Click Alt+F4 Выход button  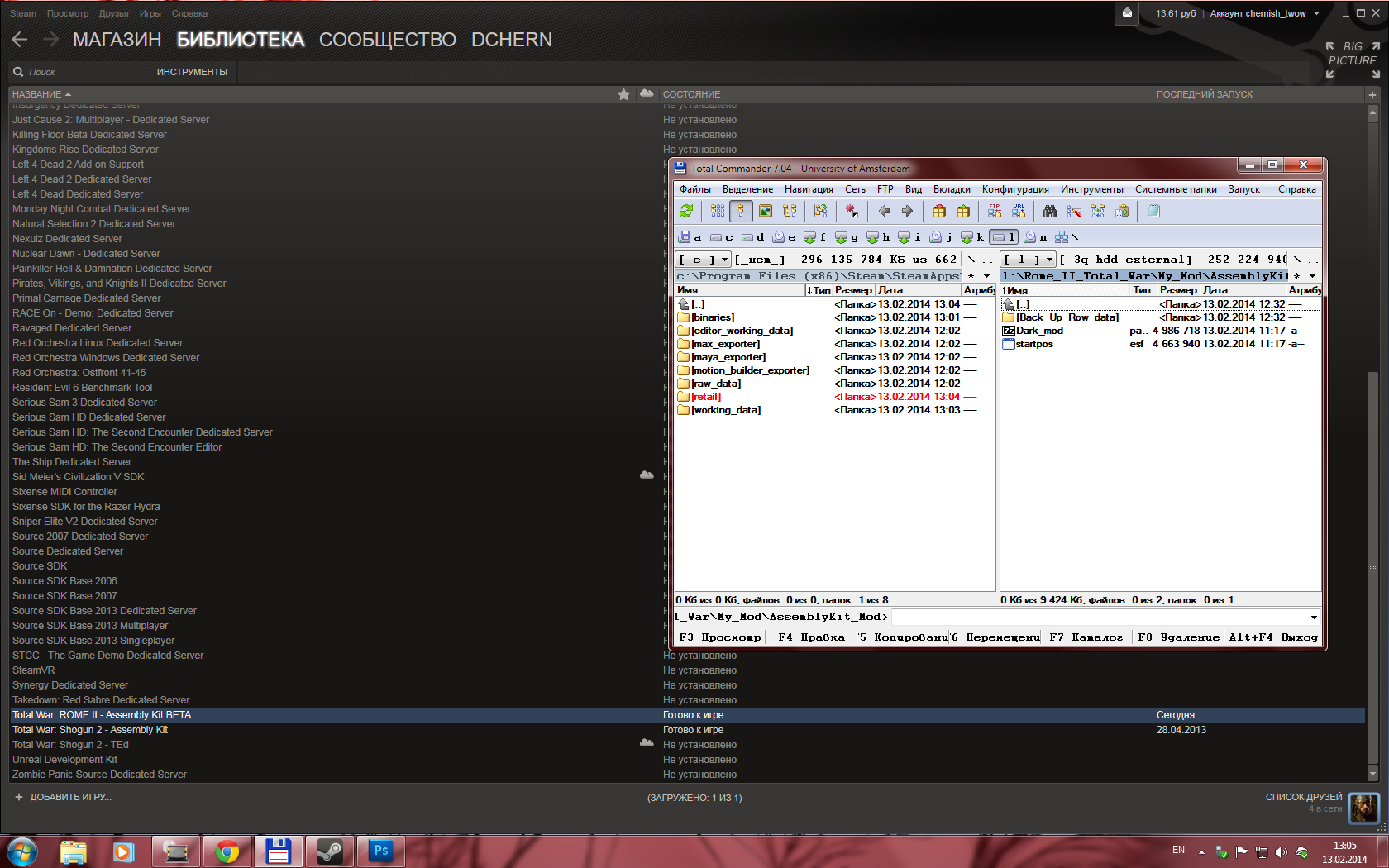pyautogui.click(x=1272, y=637)
